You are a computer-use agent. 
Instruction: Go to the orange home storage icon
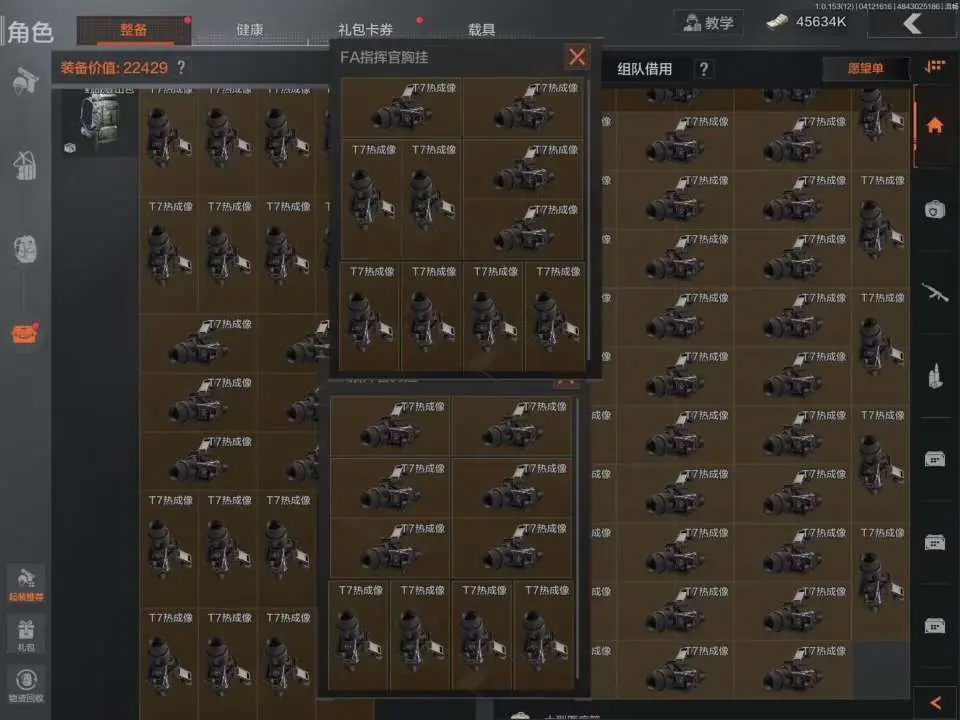pyautogui.click(x=934, y=126)
